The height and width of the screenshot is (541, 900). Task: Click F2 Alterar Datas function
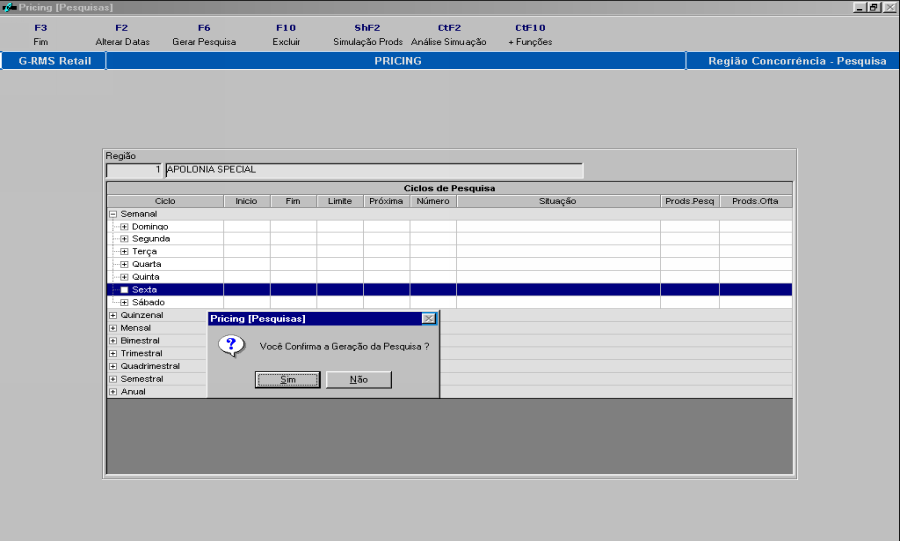122,34
